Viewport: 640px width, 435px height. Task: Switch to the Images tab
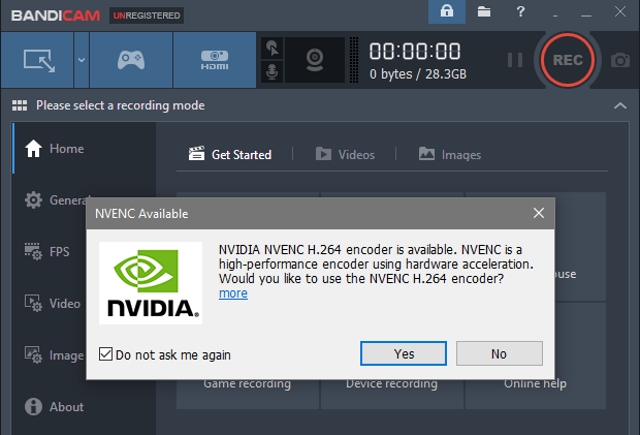click(450, 155)
